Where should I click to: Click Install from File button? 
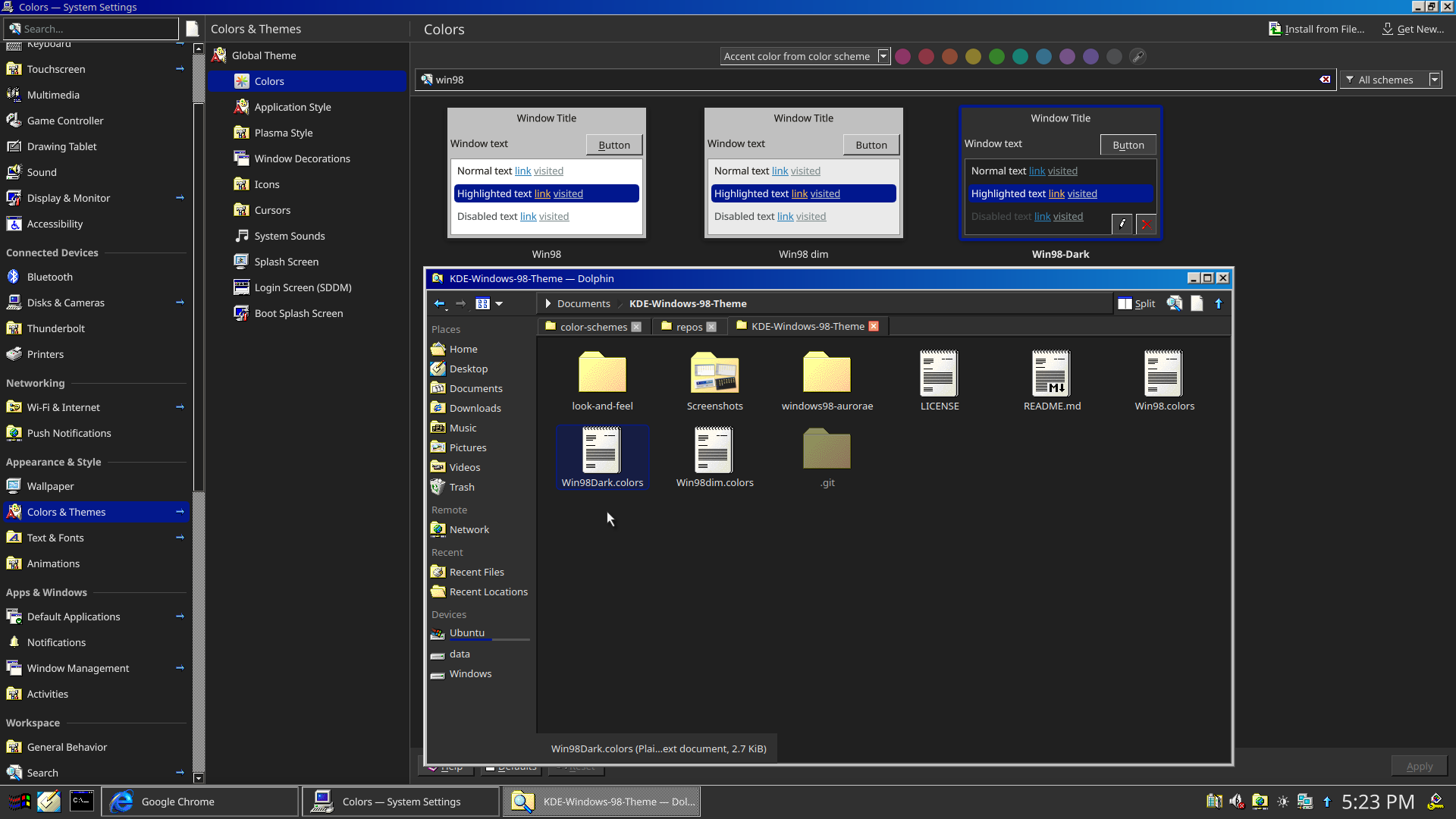(x=1316, y=29)
